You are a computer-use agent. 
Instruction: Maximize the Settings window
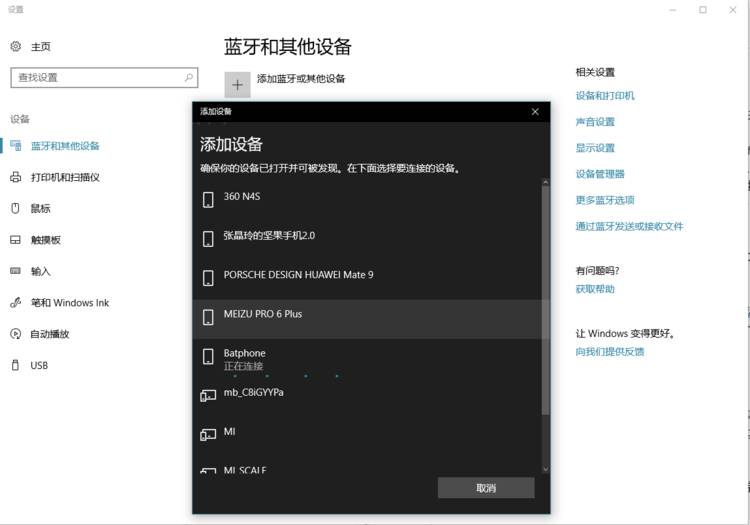pyautogui.click(x=703, y=10)
